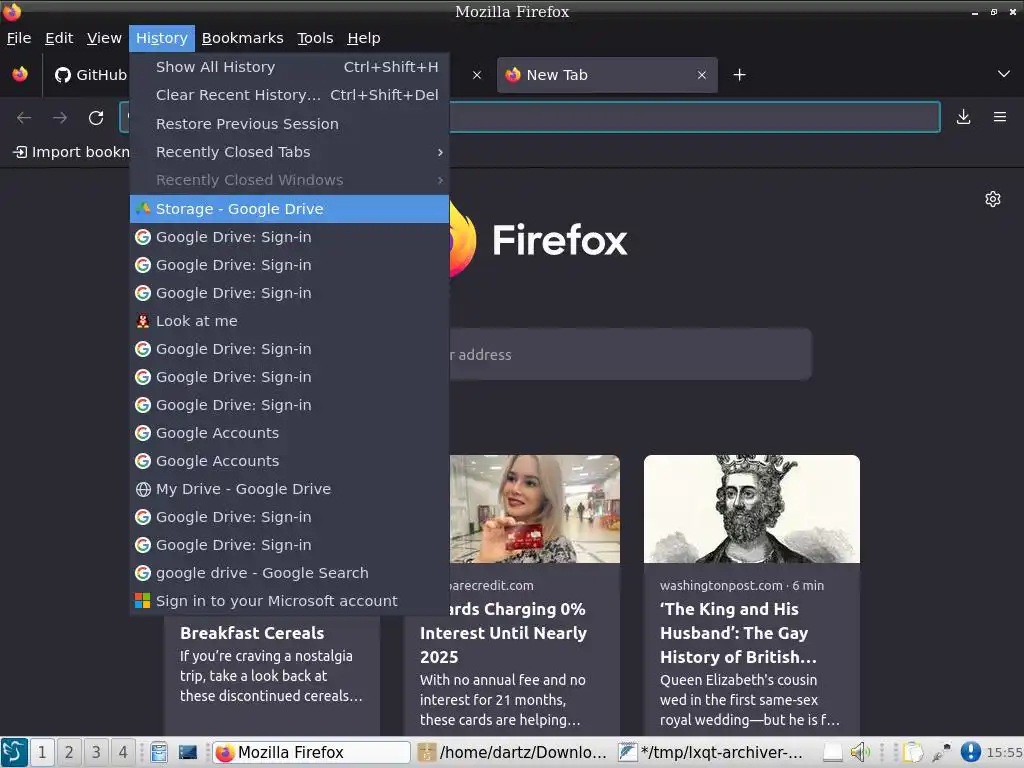
Task: Open the Help menu
Action: (364, 39)
